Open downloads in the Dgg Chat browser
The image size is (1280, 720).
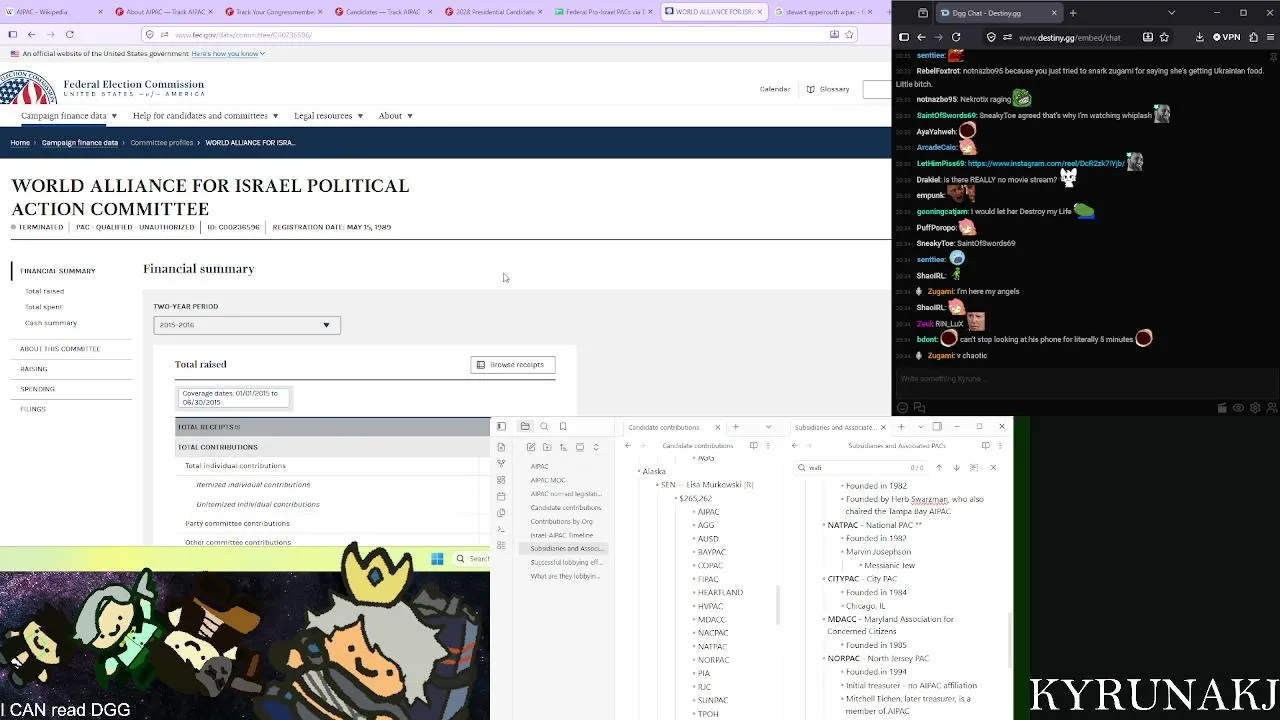tap(1199, 37)
